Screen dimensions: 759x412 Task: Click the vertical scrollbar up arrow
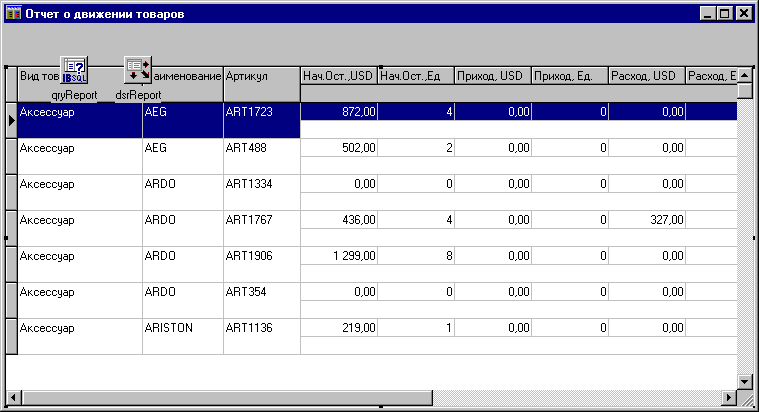(x=745, y=75)
